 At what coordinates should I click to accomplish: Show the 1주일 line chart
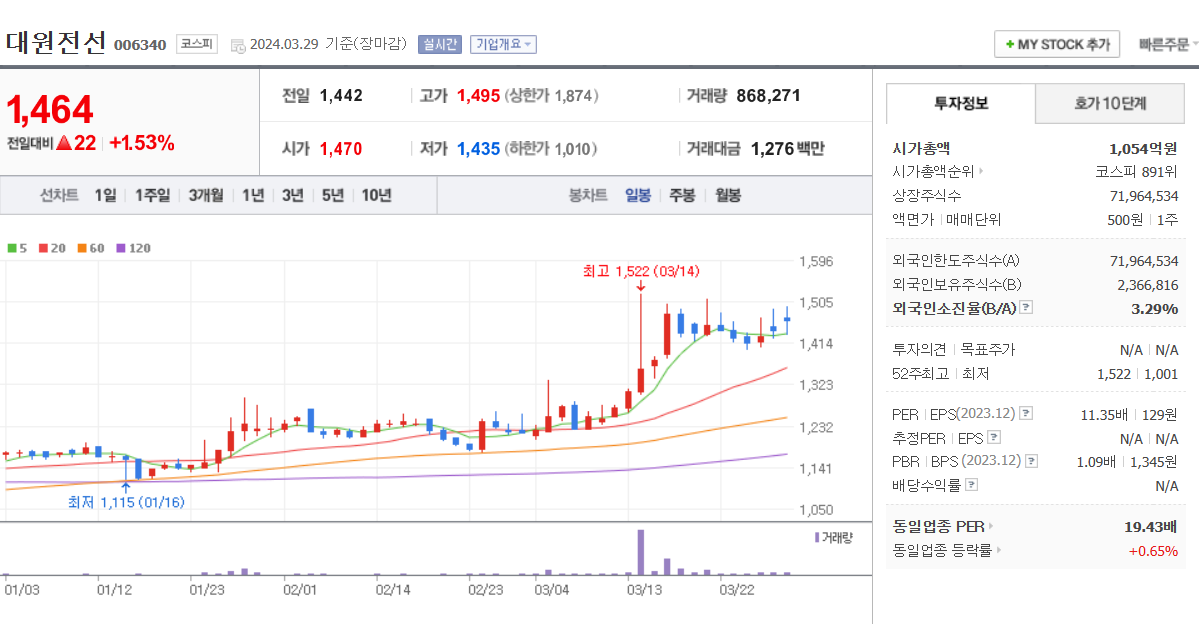coord(152,195)
